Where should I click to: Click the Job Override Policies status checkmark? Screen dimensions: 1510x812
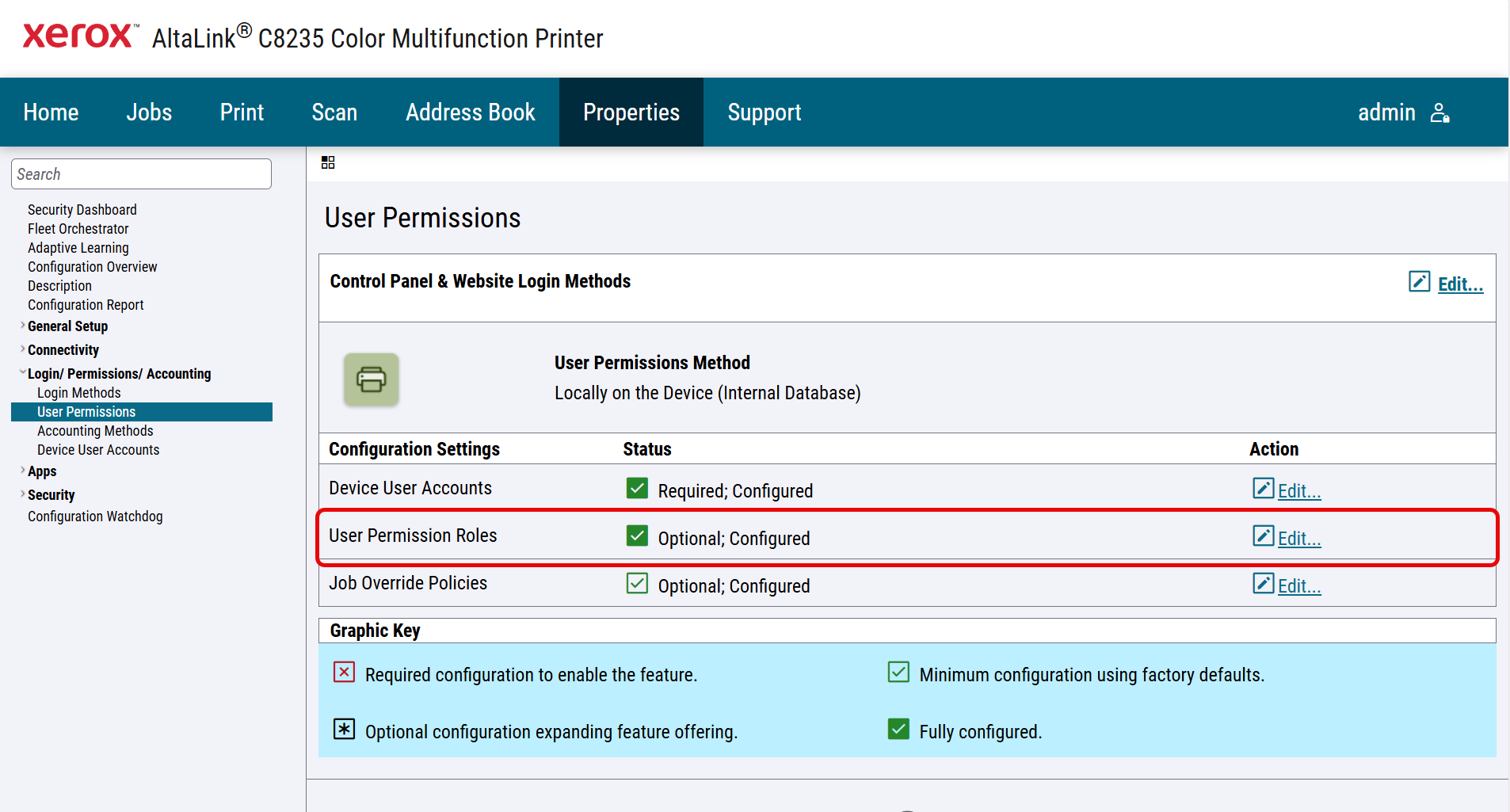(x=637, y=584)
